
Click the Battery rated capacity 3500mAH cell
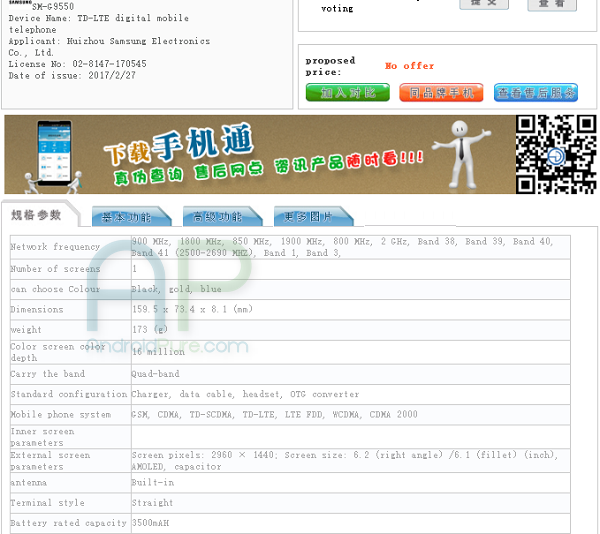351,523
